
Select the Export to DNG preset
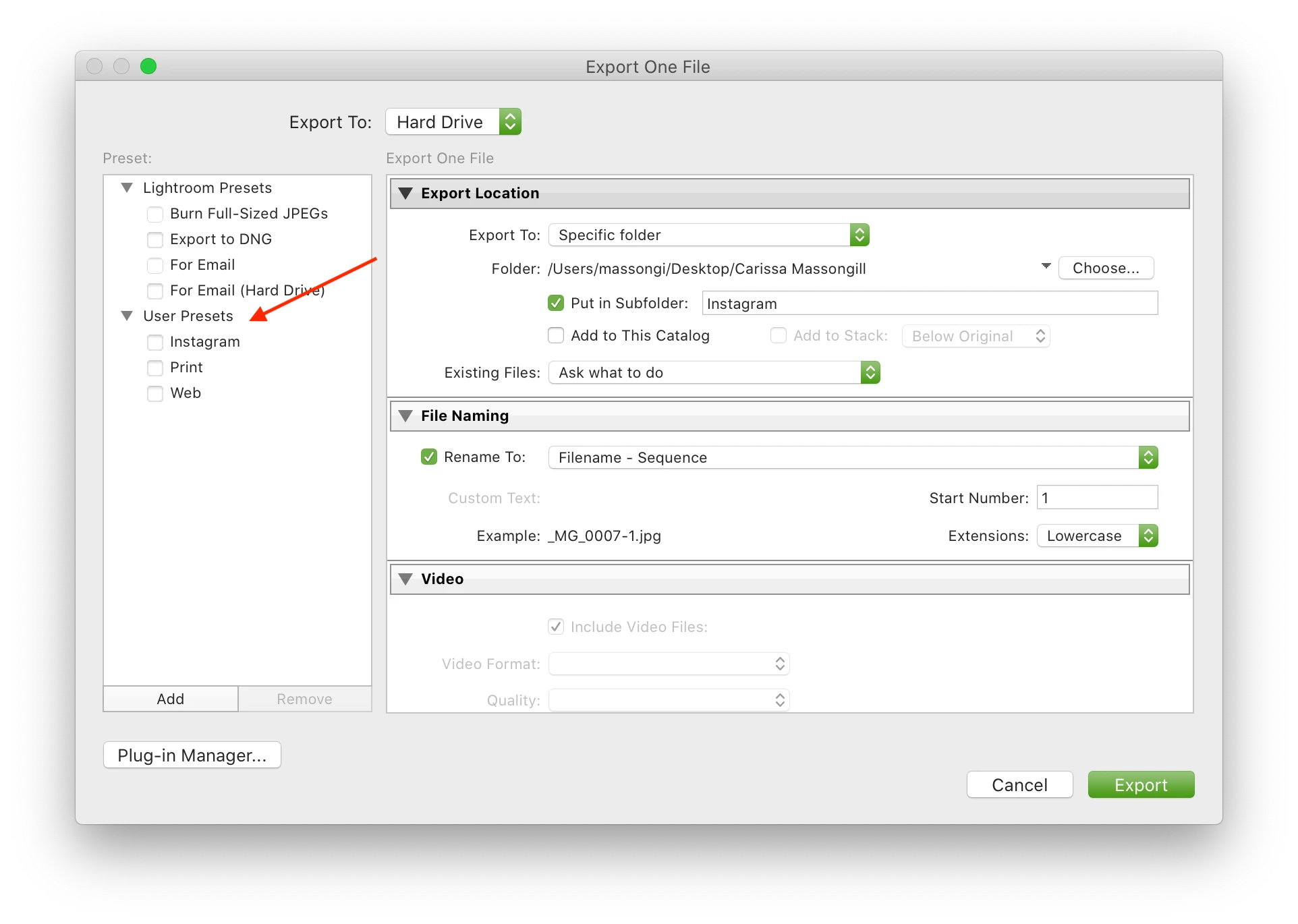[221, 239]
